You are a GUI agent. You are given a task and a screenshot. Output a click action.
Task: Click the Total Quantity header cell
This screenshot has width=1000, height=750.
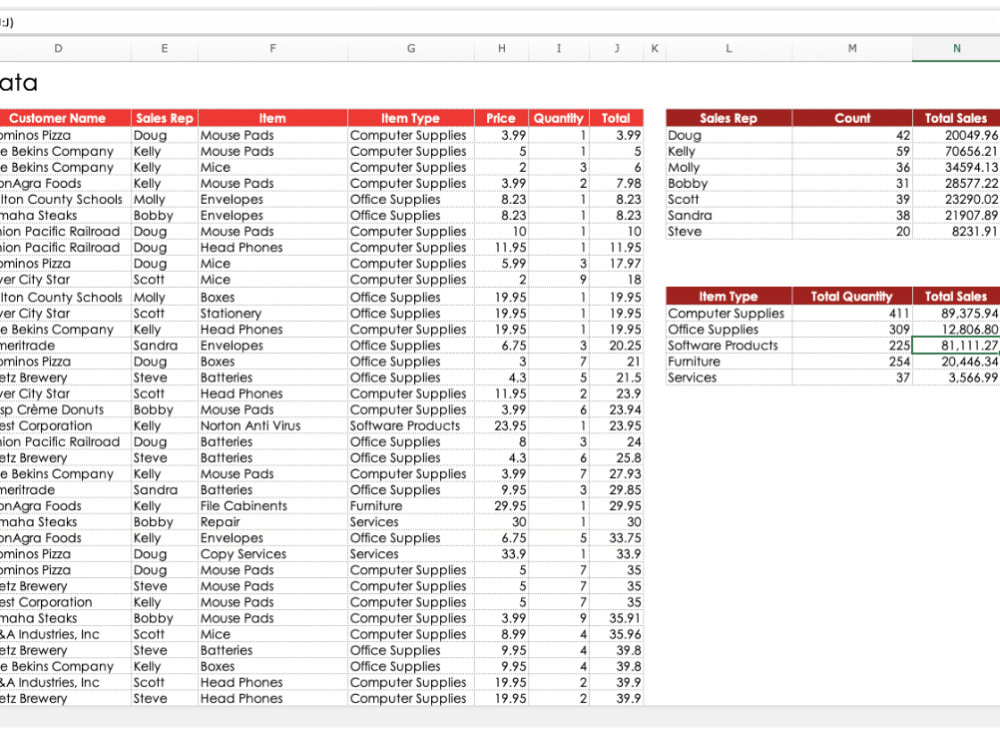pyautogui.click(x=852, y=296)
